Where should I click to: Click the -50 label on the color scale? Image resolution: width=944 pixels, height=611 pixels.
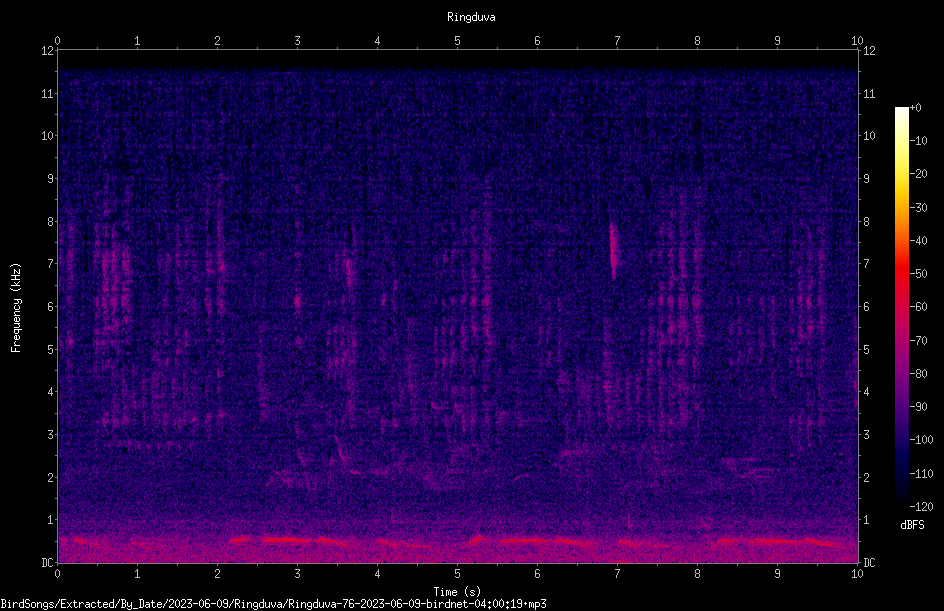click(x=918, y=274)
